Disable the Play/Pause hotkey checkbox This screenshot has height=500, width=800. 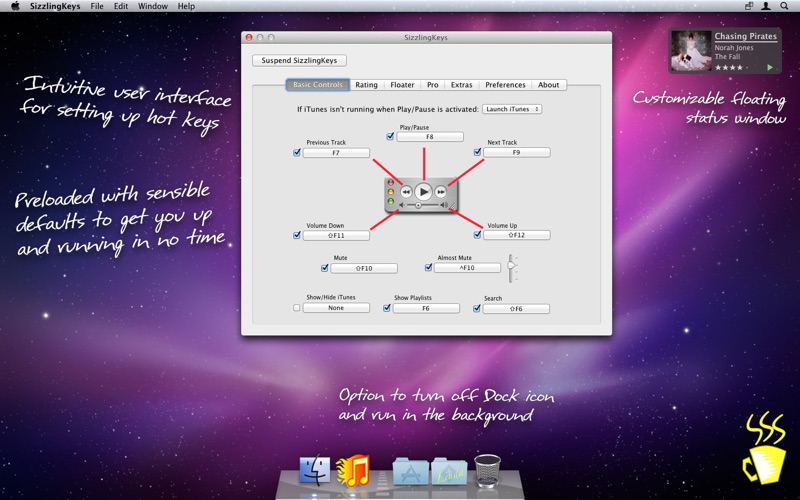pos(390,136)
